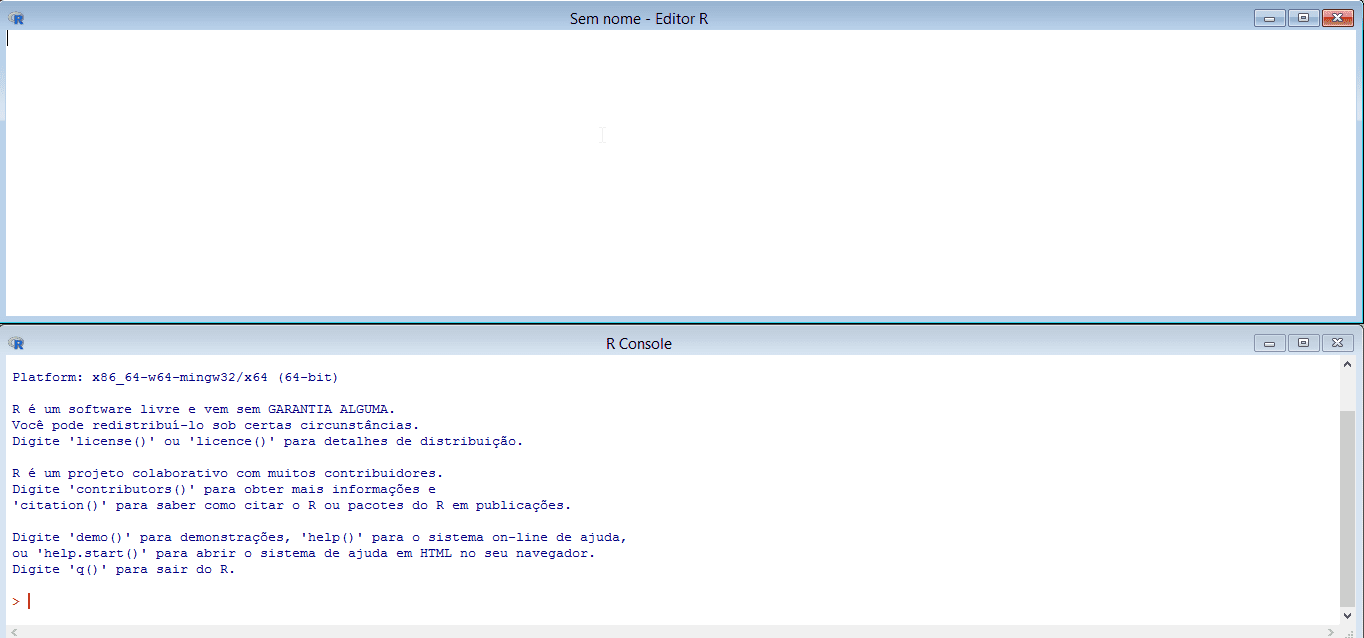Click the horizontal scrollbar right arrow
1364x638 pixels.
(x=1330, y=632)
